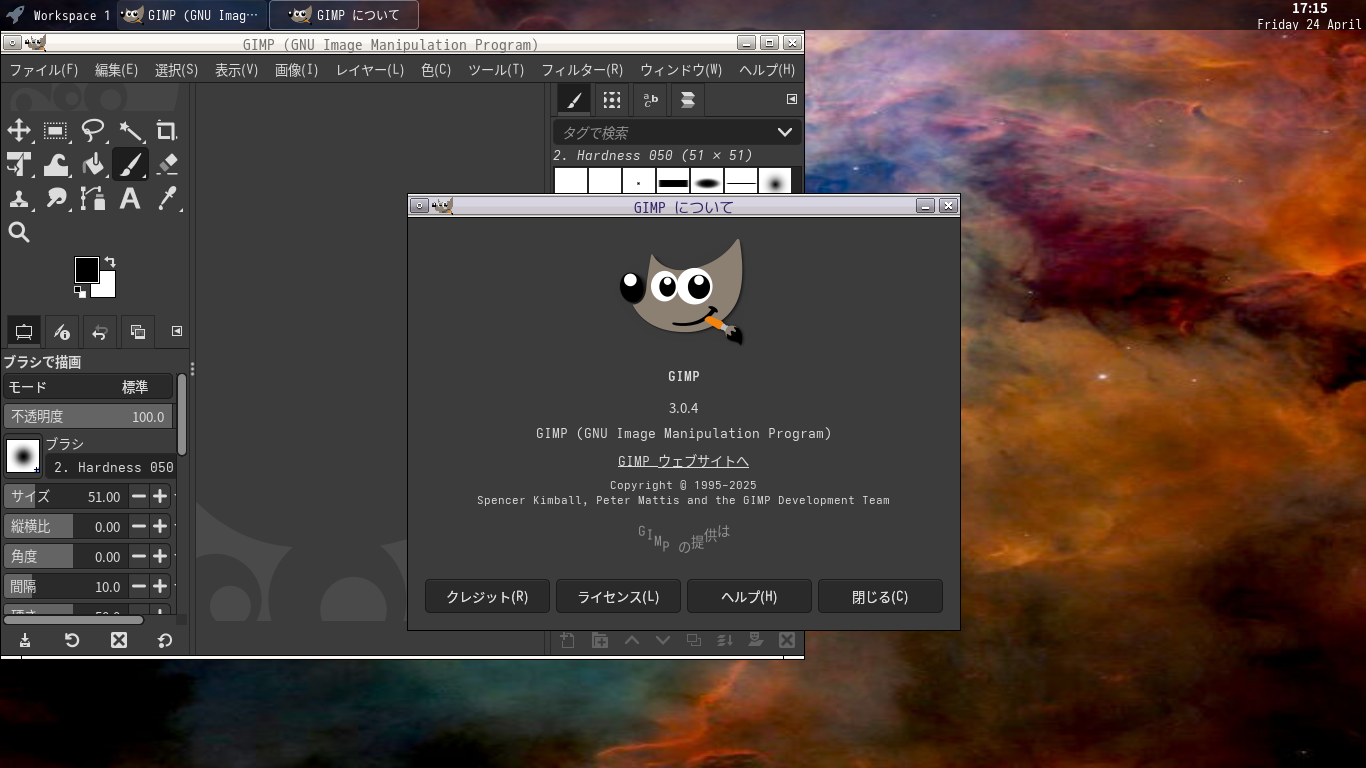Switch to the Tool Options tab
The image size is (1366, 768).
click(x=24, y=331)
